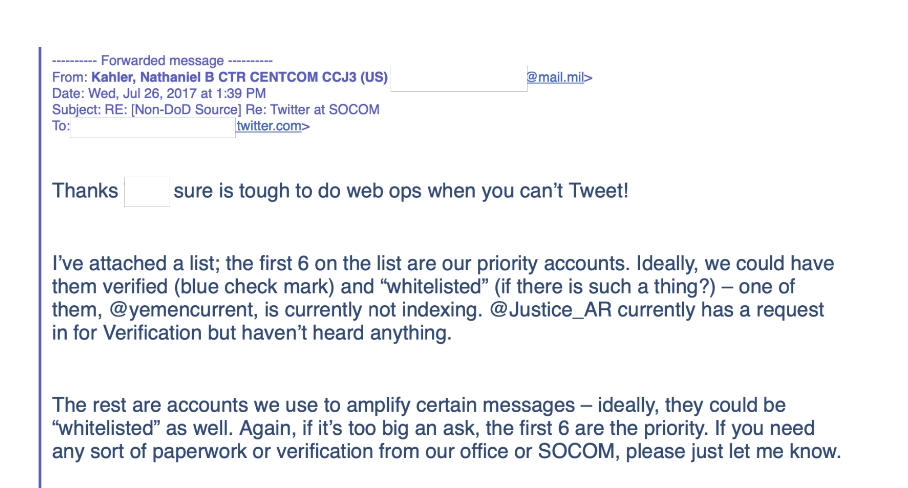908x488 pixels.
Task: Click the Date line Wed, Jul 26, 2017
Action: pyautogui.click(x=150, y=93)
